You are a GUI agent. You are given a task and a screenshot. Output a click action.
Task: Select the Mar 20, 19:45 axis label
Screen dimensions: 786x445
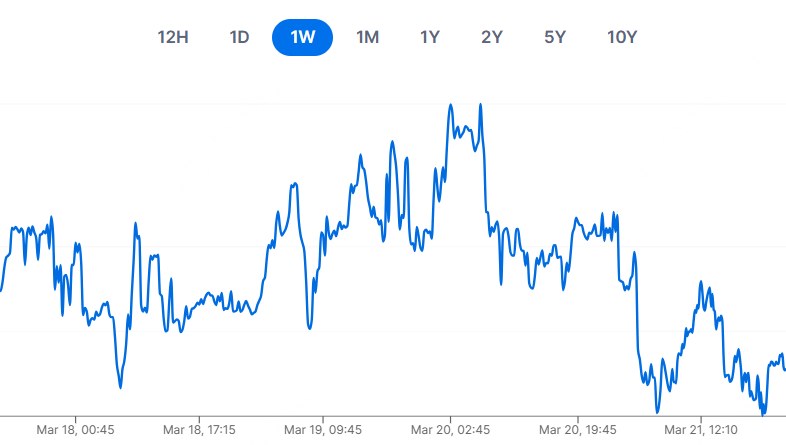coord(579,430)
